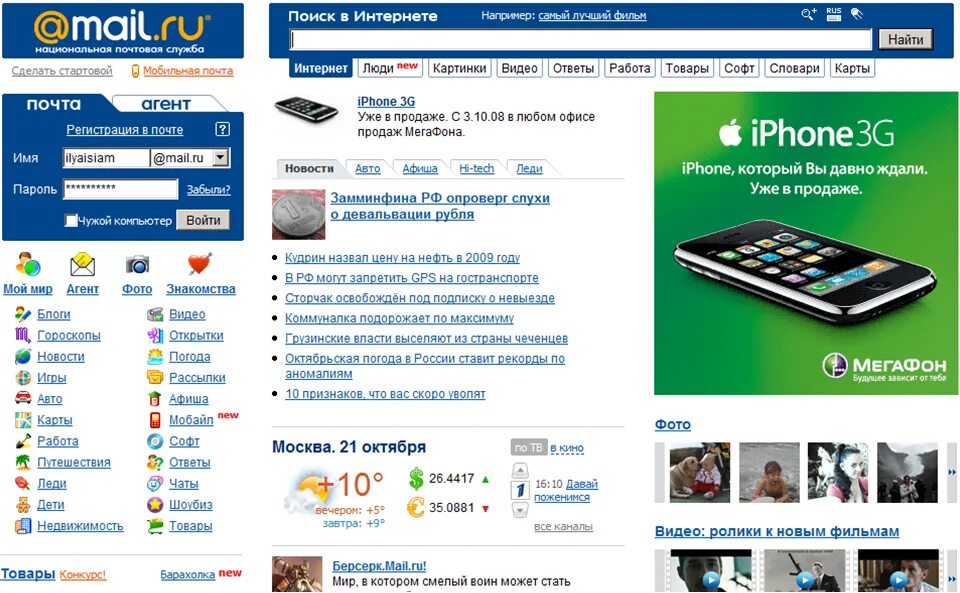Switch to the агент login tab

click(x=166, y=104)
